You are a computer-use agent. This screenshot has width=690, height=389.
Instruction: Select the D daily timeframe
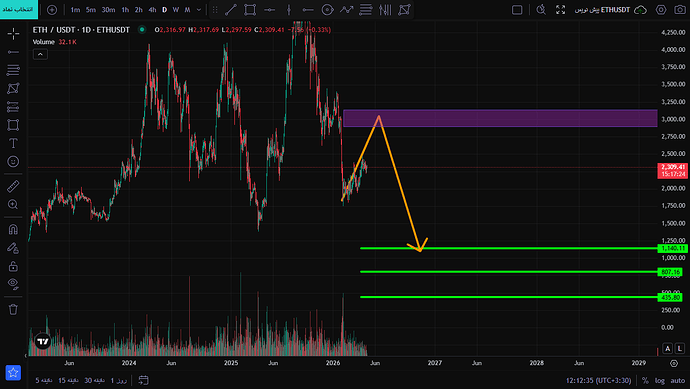[165, 10]
